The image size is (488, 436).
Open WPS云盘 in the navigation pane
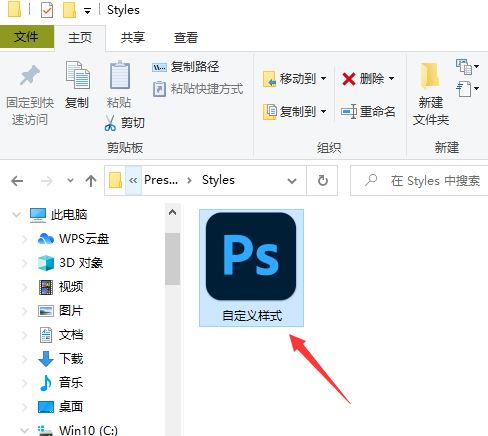[74, 239]
